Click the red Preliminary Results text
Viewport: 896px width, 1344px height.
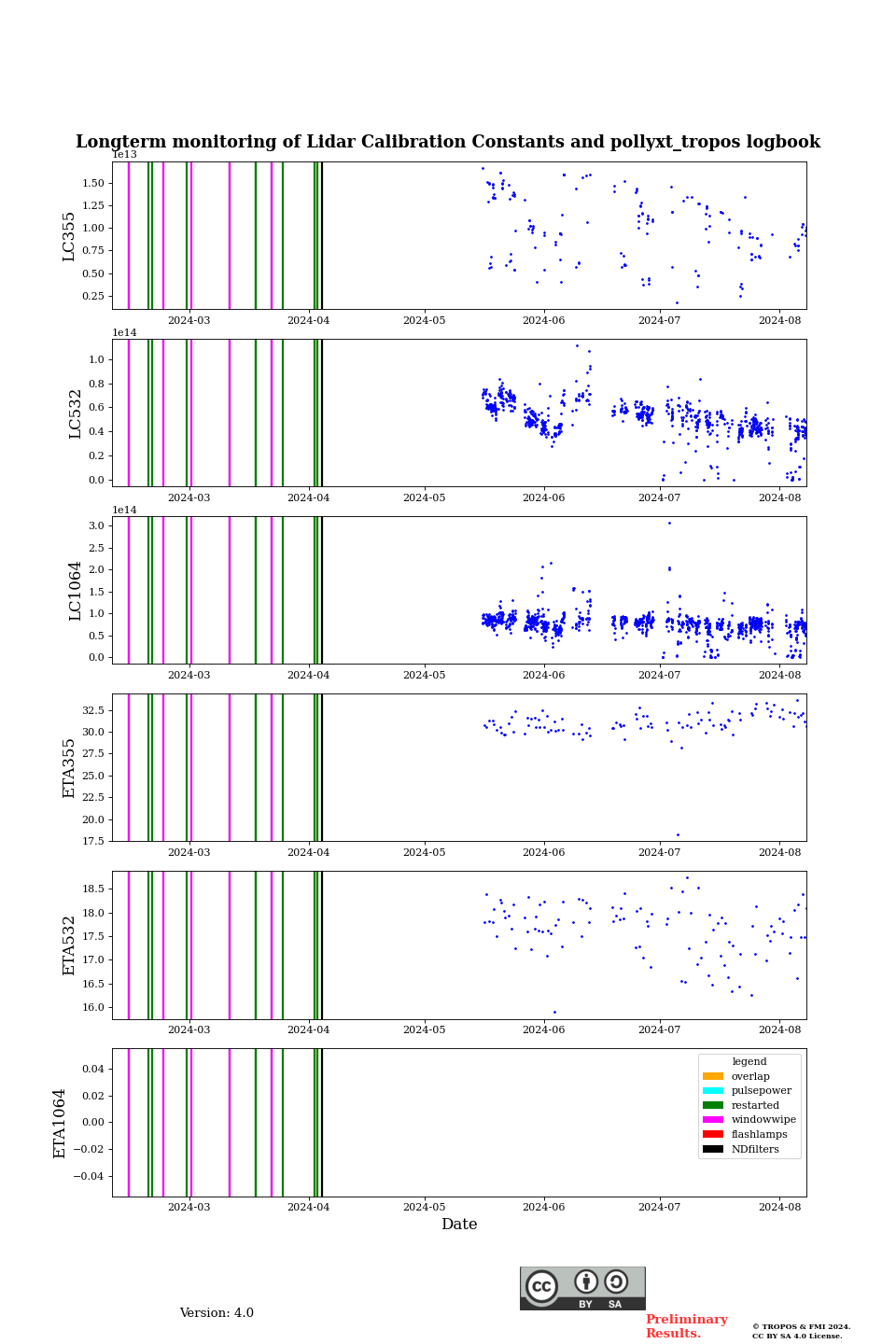[686, 1326]
